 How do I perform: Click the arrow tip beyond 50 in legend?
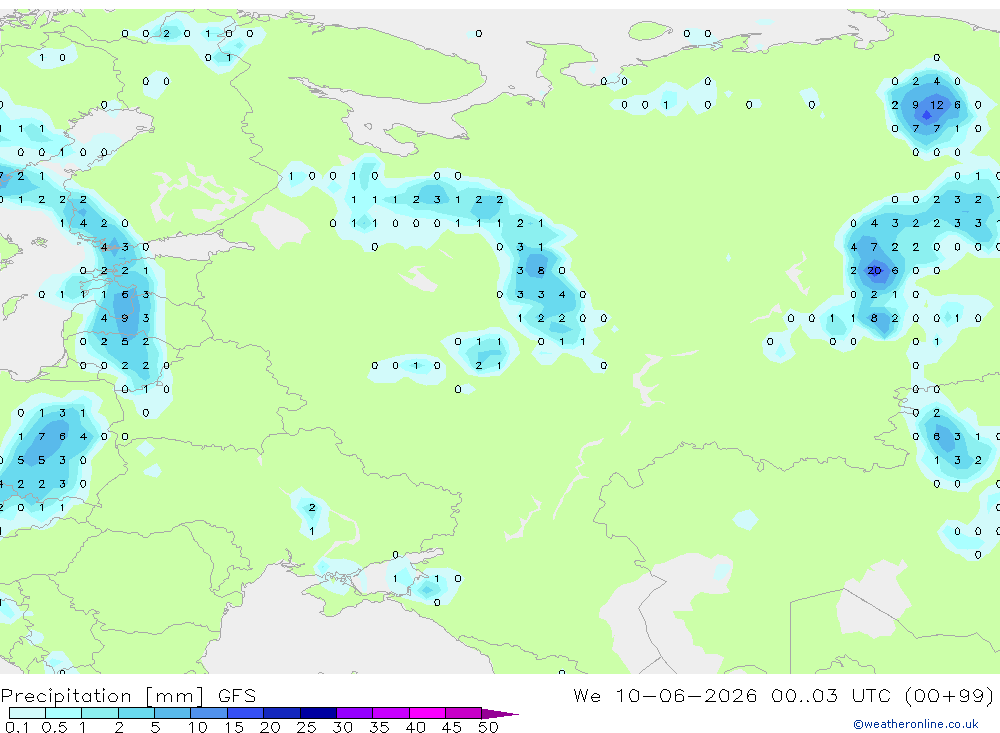500,714
